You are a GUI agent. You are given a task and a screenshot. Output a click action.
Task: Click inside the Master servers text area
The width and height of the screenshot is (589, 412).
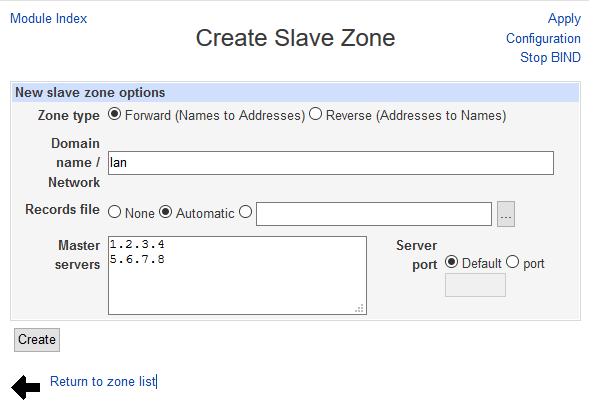[237, 275]
